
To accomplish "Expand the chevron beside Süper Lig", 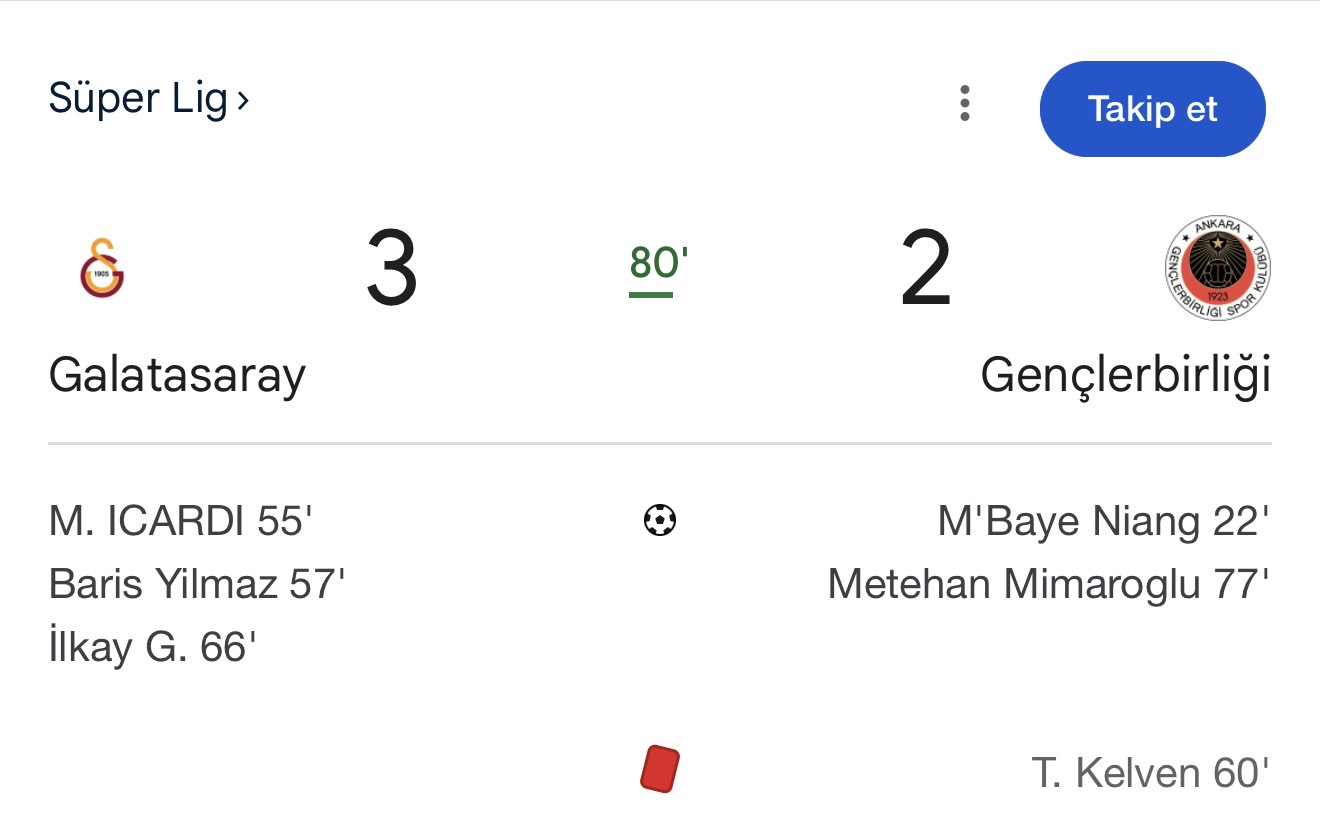I will coord(243,100).
